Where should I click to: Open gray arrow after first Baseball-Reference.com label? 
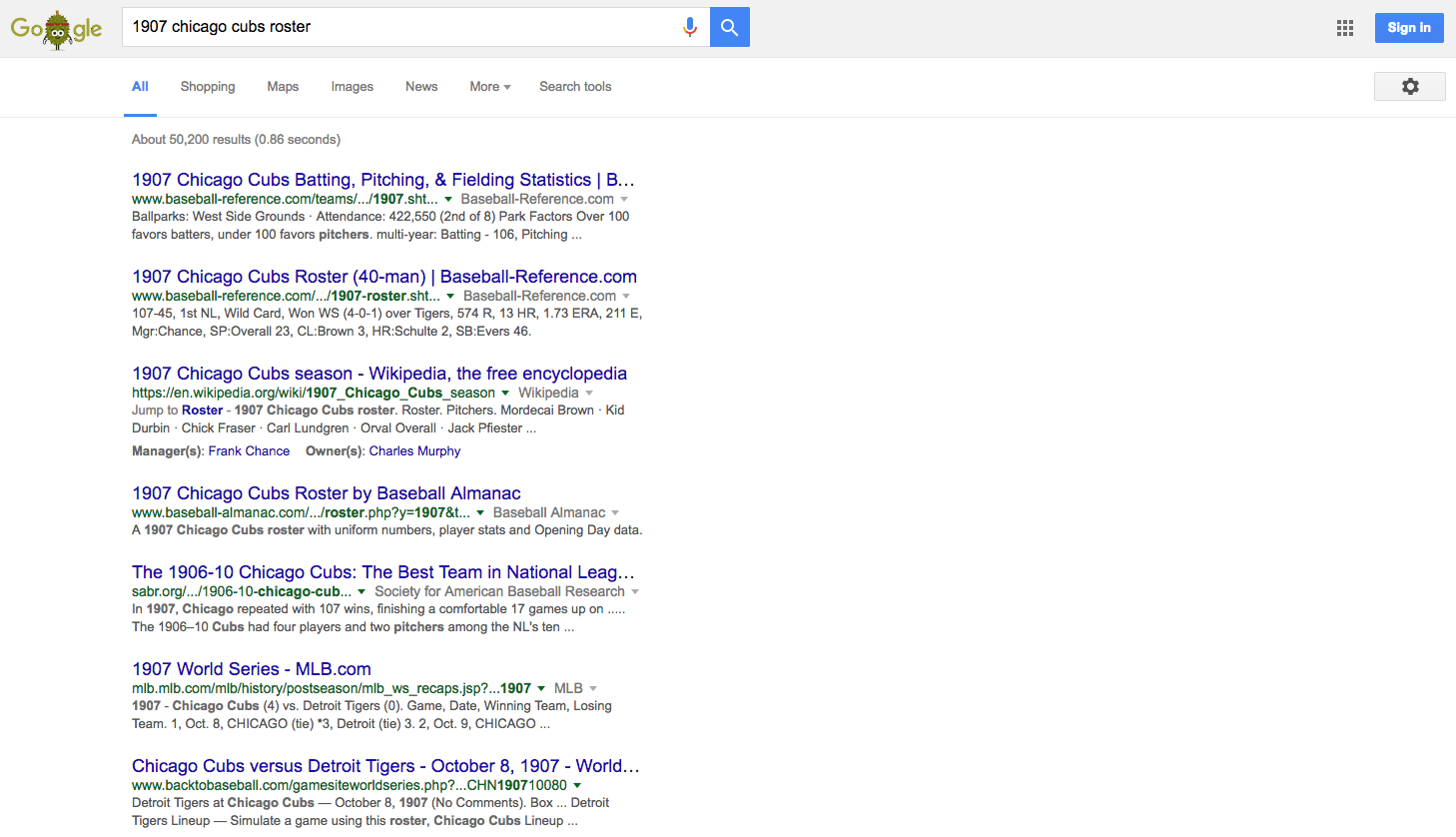624,200
